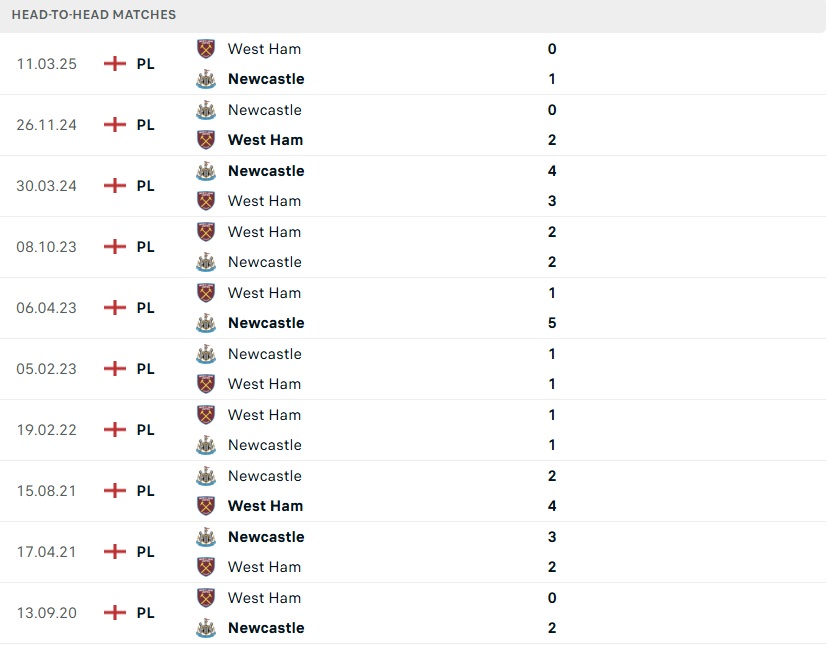Image resolution: width=827 pixels, height=646 pixels.
Task: Select PL league label on 19.02.22 row
Action: 146,430
